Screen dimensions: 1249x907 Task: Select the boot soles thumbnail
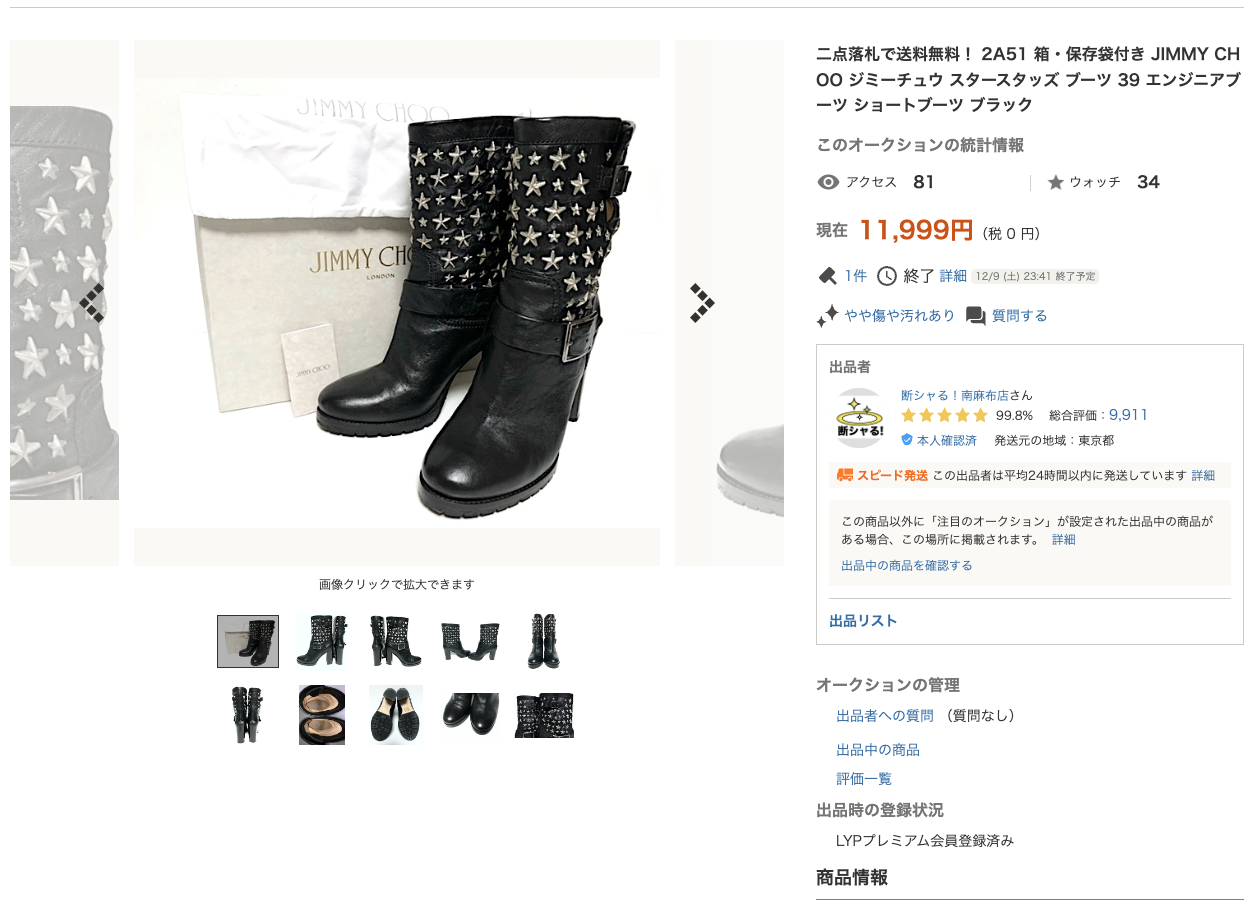tap(396, 714)
